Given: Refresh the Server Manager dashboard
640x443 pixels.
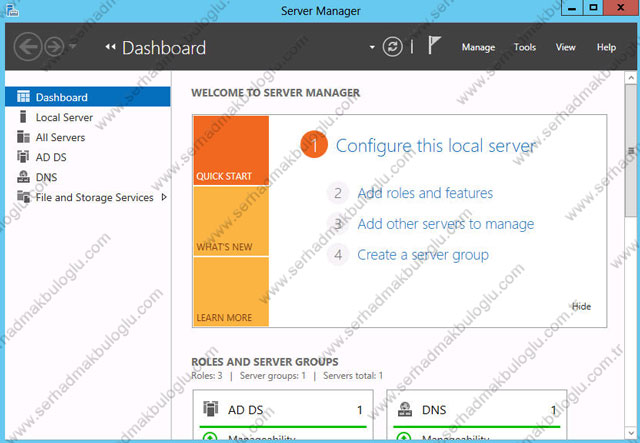Looking at the screenshot, I should point(393,47).
